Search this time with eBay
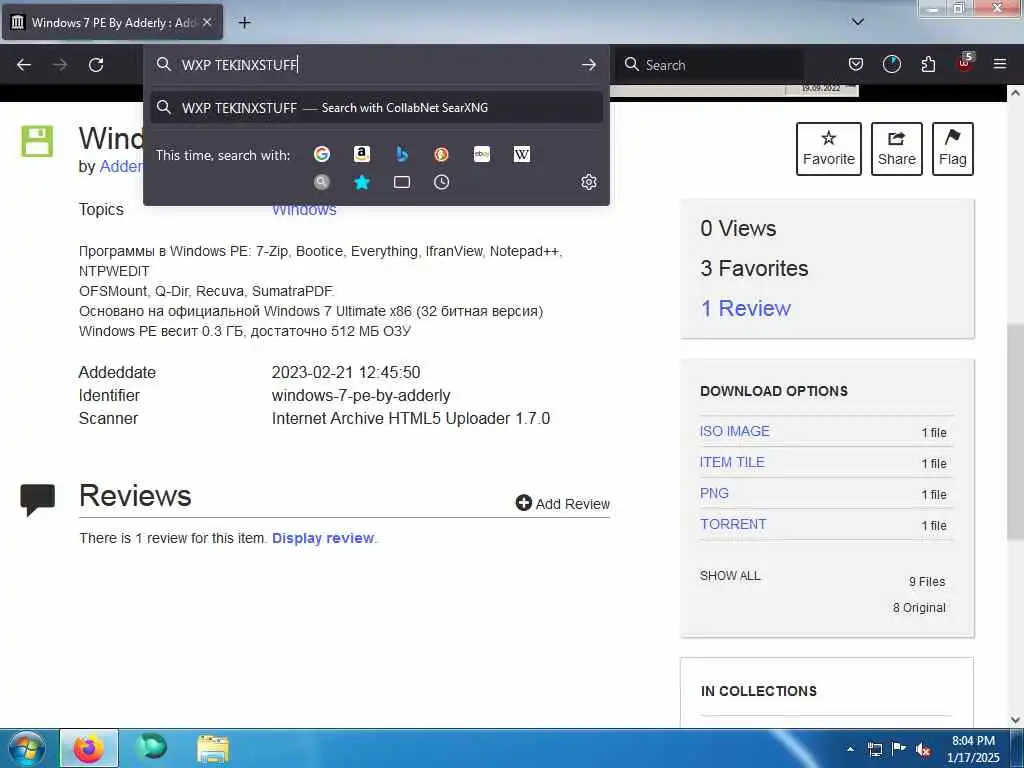 click(x=482, y=154)
